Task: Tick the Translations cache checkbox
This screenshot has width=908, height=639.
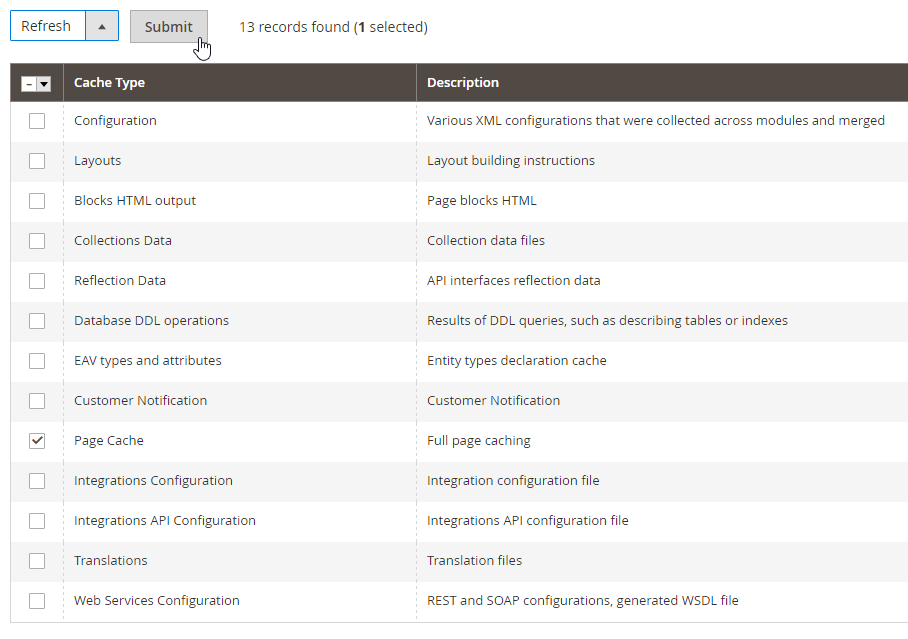Action: pyautogui.click(x=37, y=560)
